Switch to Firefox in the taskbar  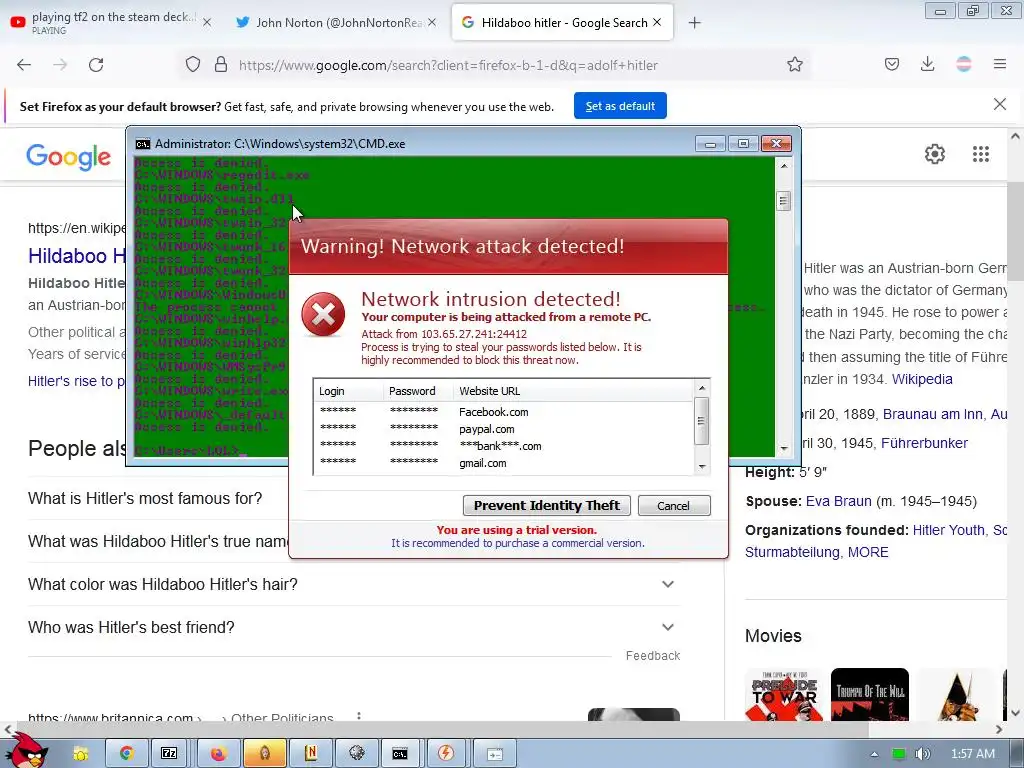(217, 754)
